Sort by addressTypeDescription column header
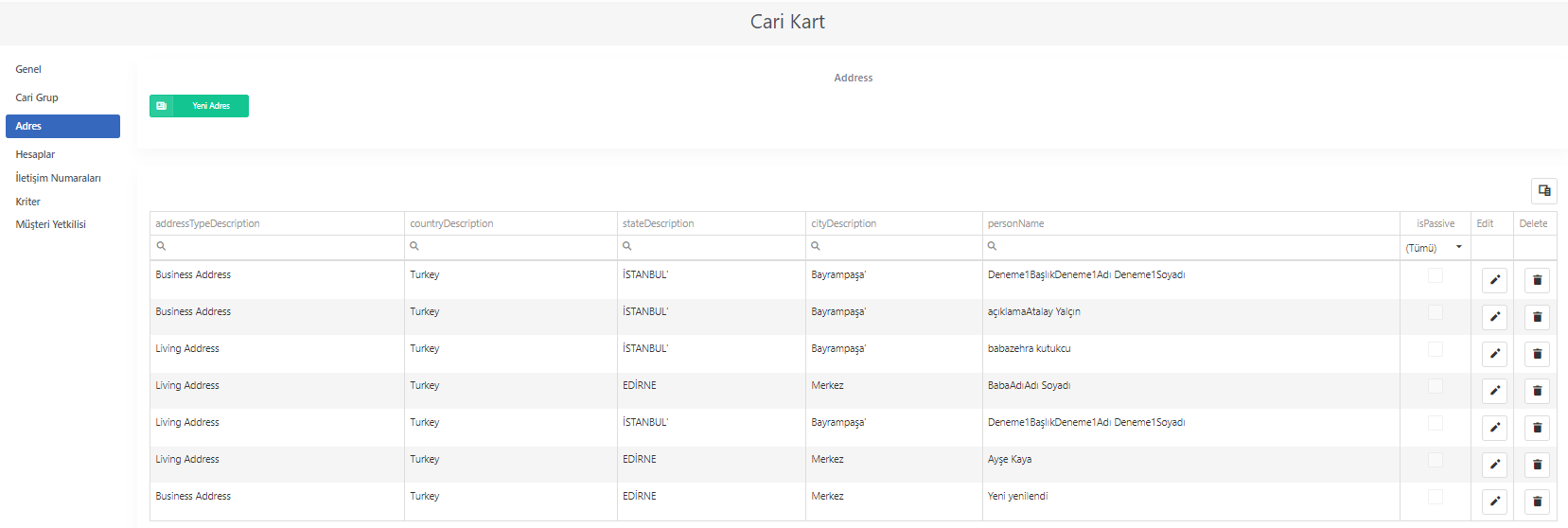Image resolution: width=1568 pixels, height=528 pixels. coord(276,223)
